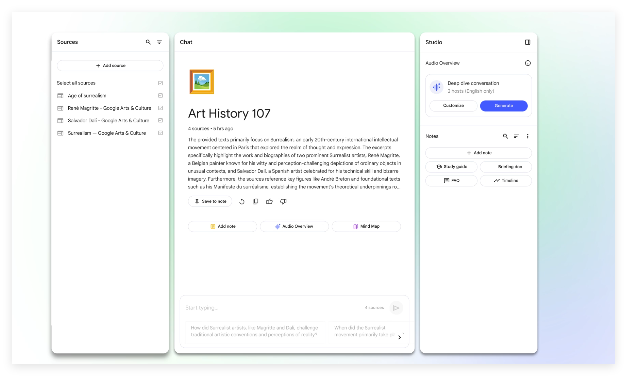Copy the summary with the copy icon
This screenshot has width=627, height=376.
point(256,202)
